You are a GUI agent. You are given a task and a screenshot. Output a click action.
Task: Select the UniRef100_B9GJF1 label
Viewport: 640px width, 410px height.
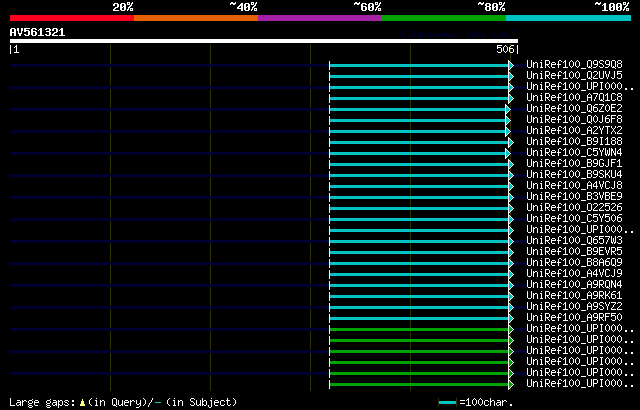574,163
